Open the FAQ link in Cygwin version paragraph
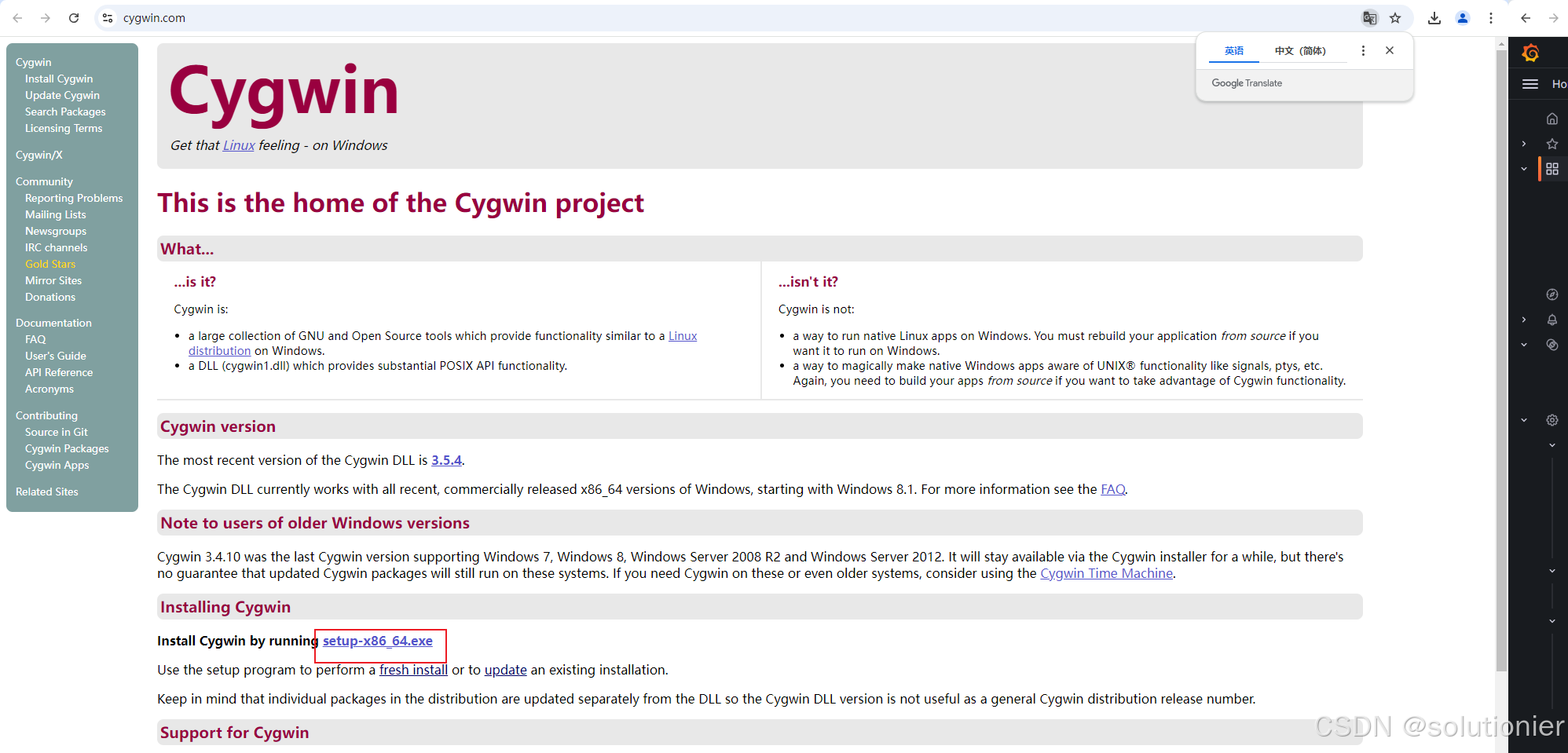The height and width of the screenshot is (753, 1568). (x=1112, y=489)
